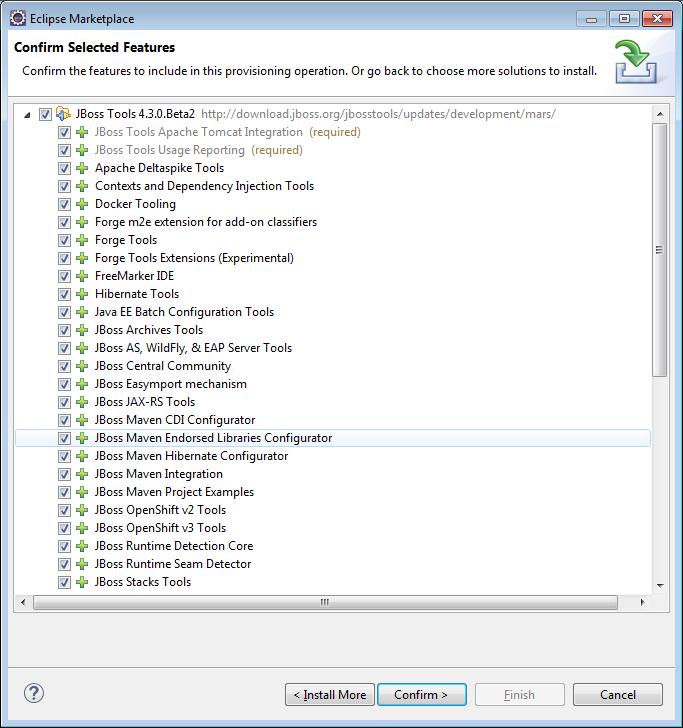
Task: Click the plus icon beside JBoss OpenShift v3 Tools
Action: pos(82,528)
